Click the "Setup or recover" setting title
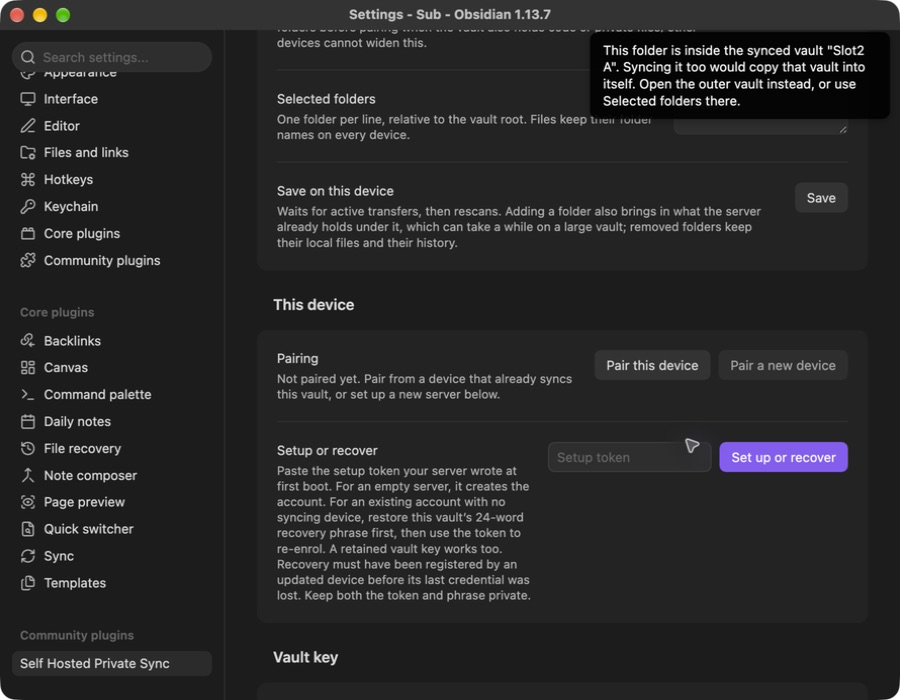This screenshot has height=700, width=900. coord(327,450)
